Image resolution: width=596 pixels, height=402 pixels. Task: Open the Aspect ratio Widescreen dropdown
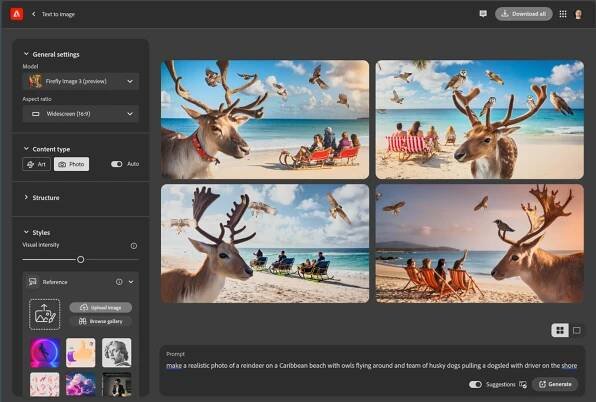click(81, 114)
